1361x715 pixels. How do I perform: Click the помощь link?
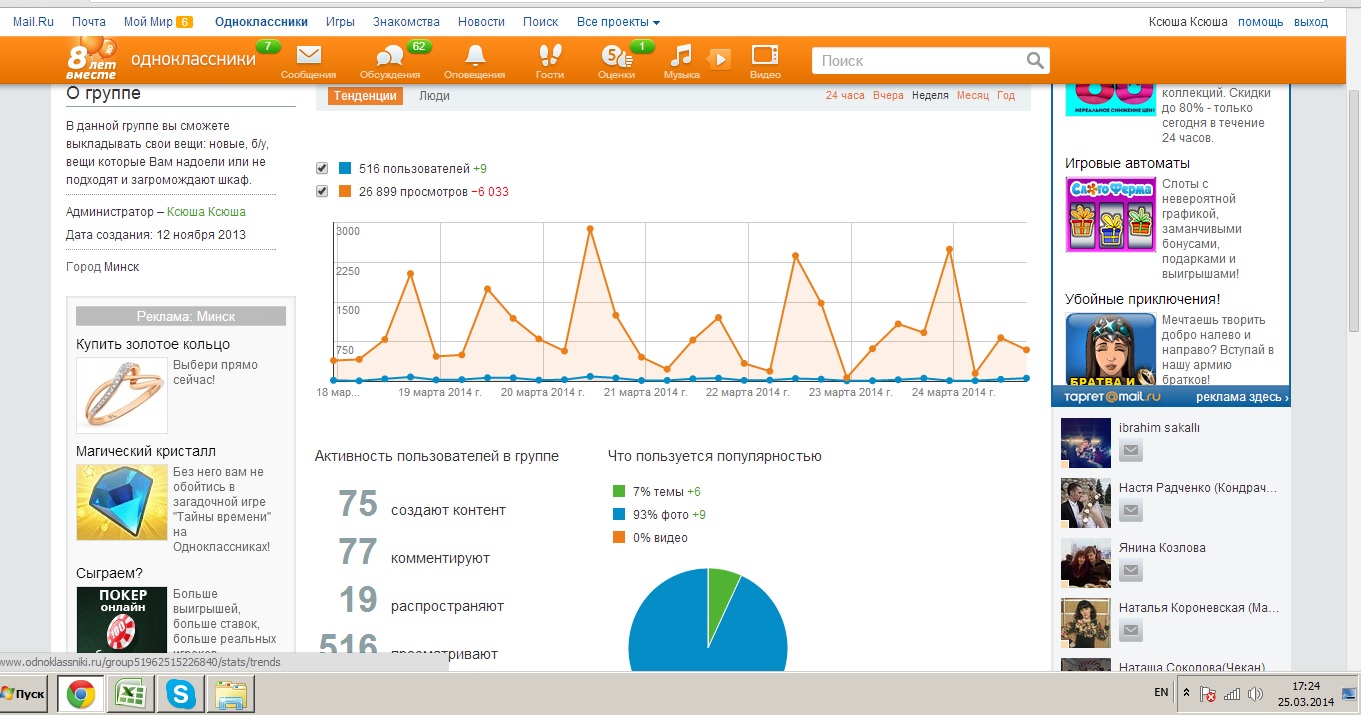[1260, 22]
